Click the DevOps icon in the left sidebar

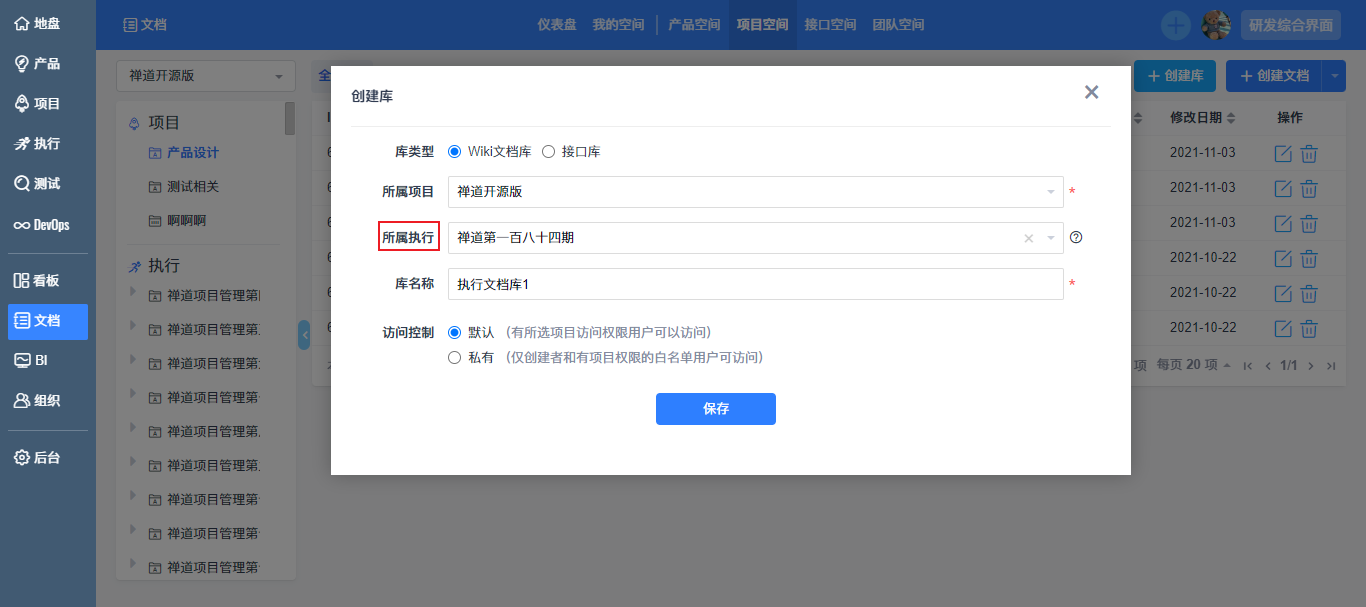pyautogui.click(x=46, y=224)
